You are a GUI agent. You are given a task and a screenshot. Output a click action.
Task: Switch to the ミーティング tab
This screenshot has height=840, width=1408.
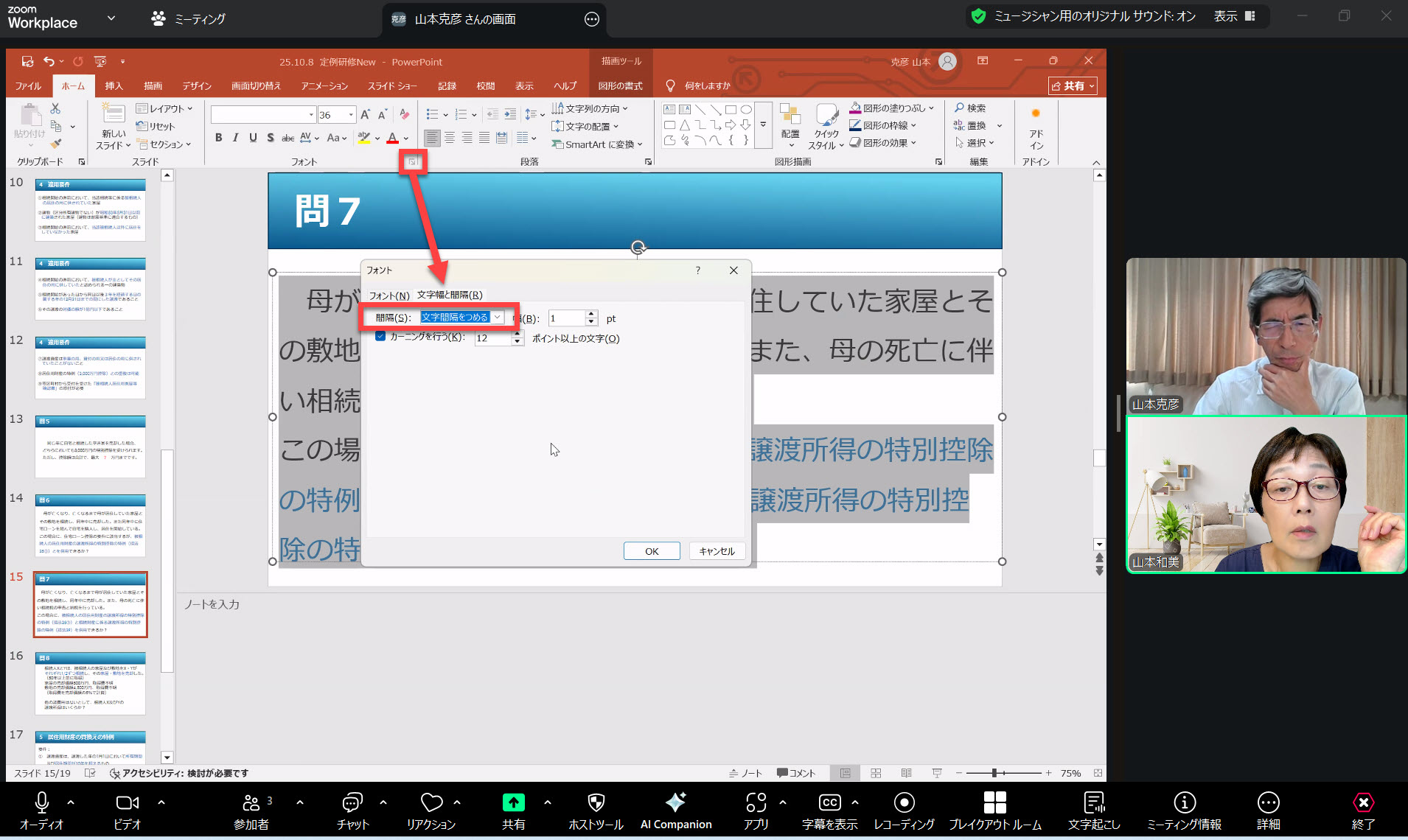coord(189,19)
